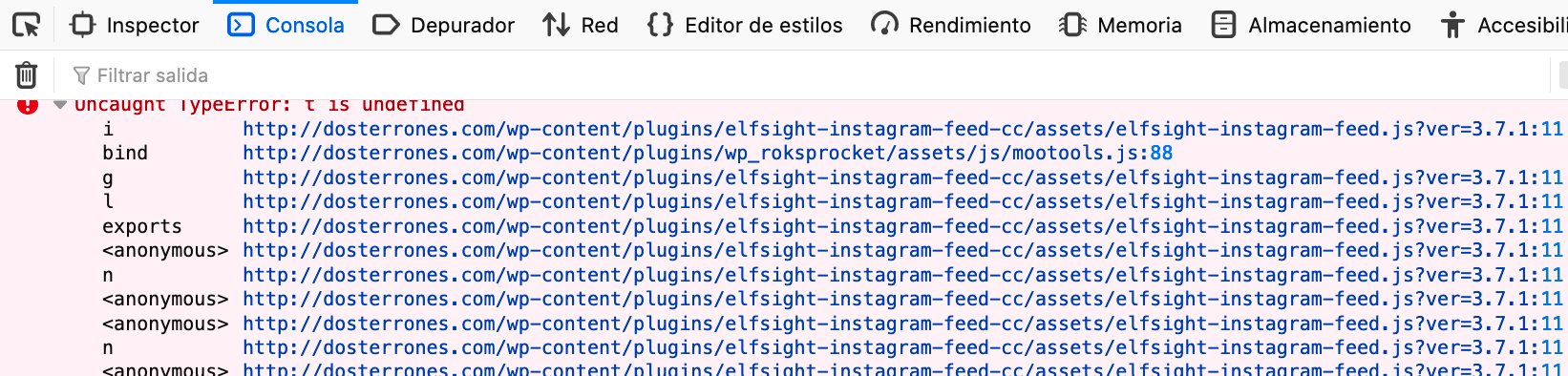The width and height of the screenshot is (1568, 376).
Task: Select the Red network tab
Action: (581, 25)
